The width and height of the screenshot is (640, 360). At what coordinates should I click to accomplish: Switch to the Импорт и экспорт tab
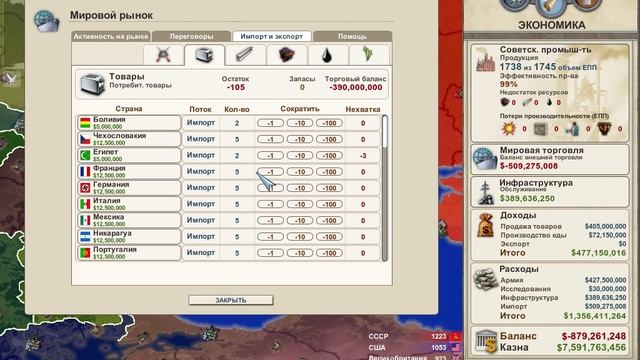click(272, 36)
